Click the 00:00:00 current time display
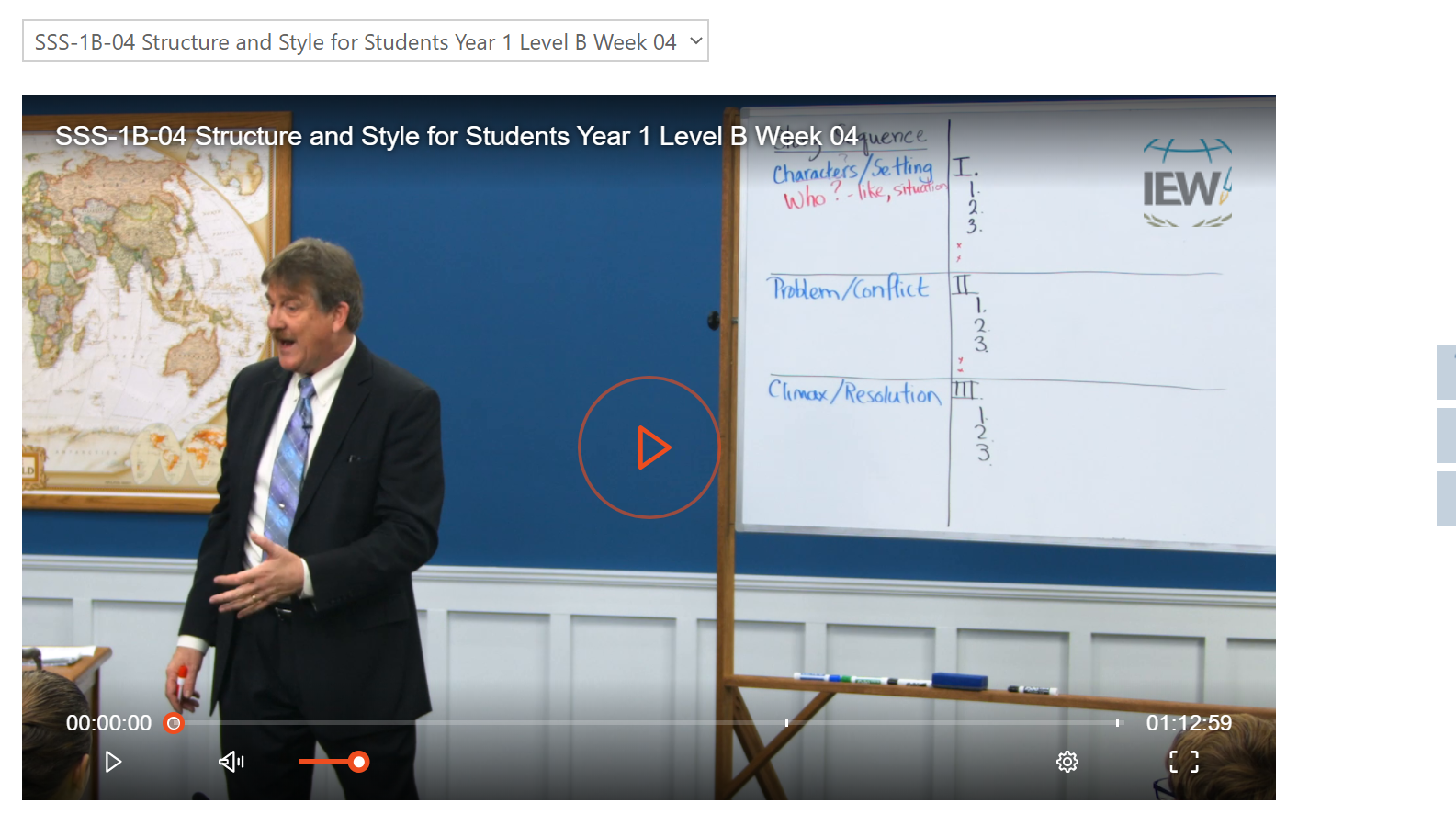The width and height of the screenshot is (1456, 826). [108, 723]
